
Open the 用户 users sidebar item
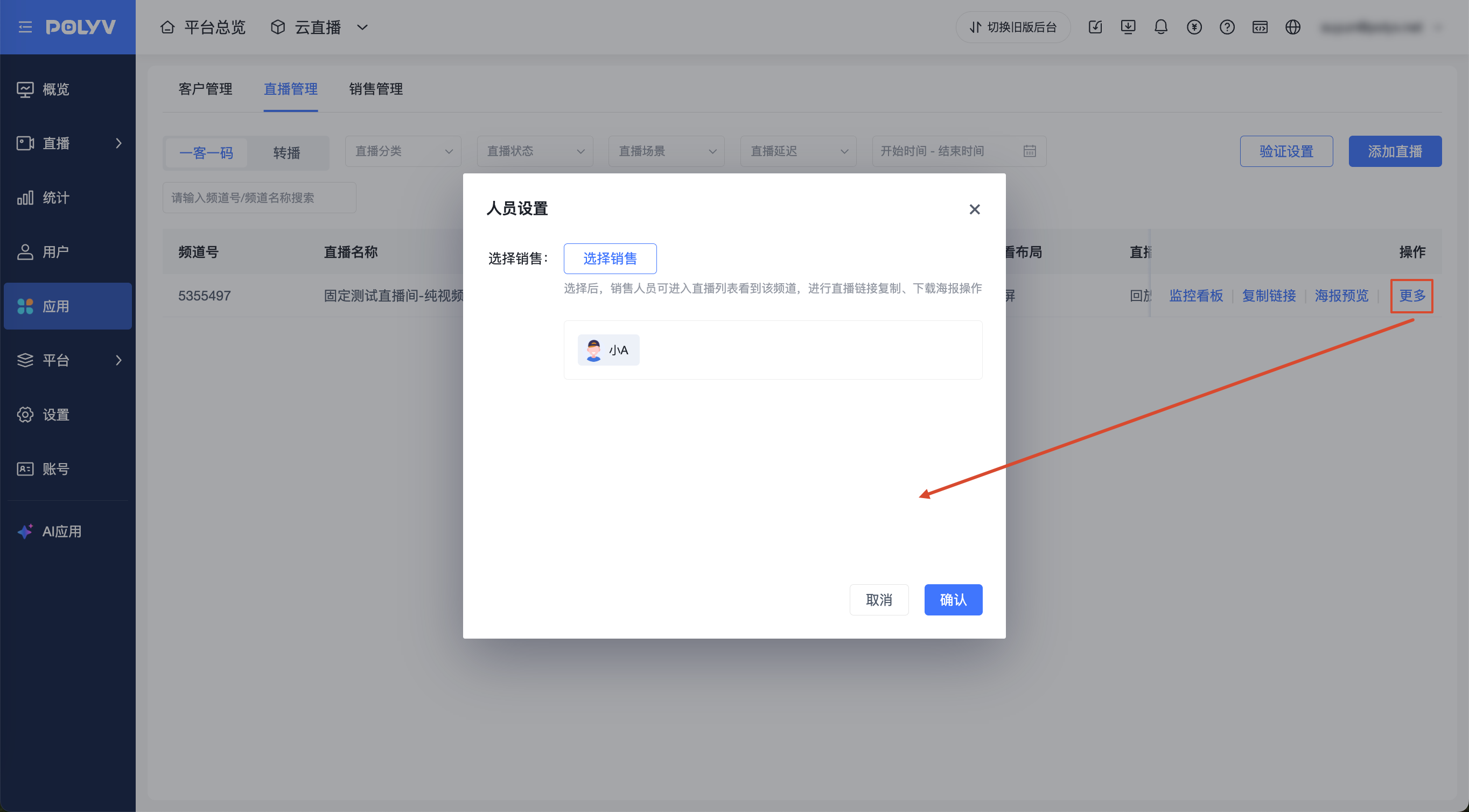[68, 251]
